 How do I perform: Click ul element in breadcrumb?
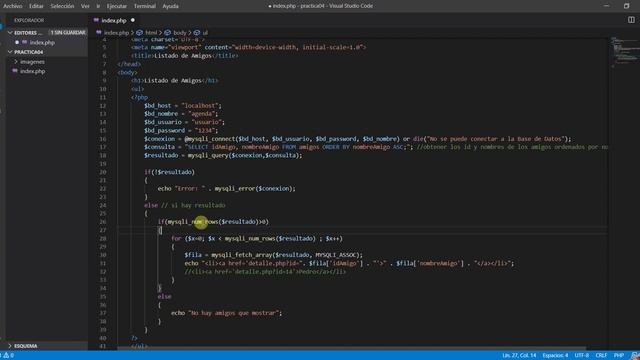click(x=205, y=33)
